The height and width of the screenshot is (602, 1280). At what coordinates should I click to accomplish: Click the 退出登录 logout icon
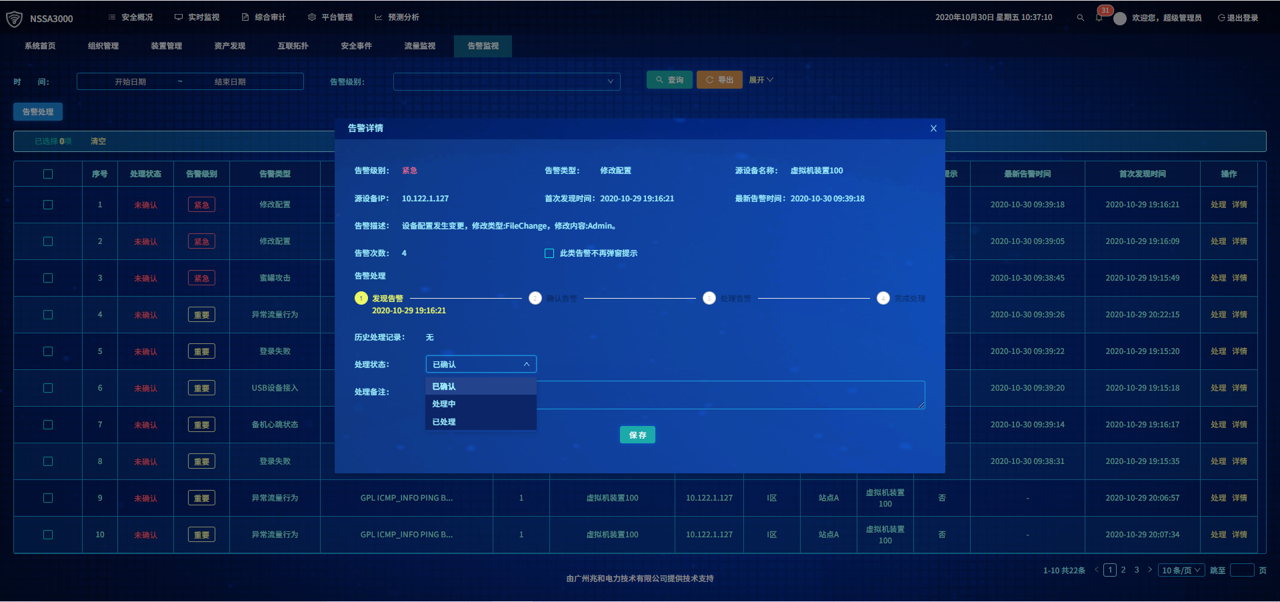pos(1221,18)
